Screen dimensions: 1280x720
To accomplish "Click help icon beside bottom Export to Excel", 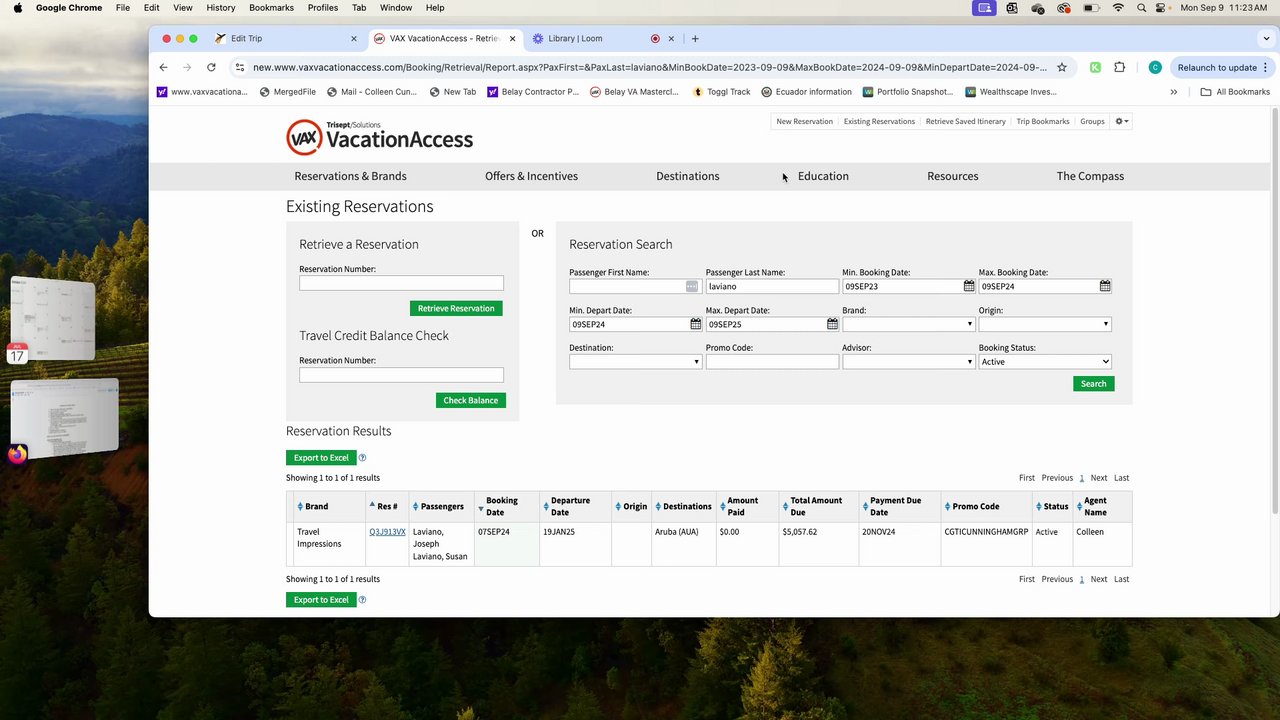I will pyautogui.click(x=362, y=600).
